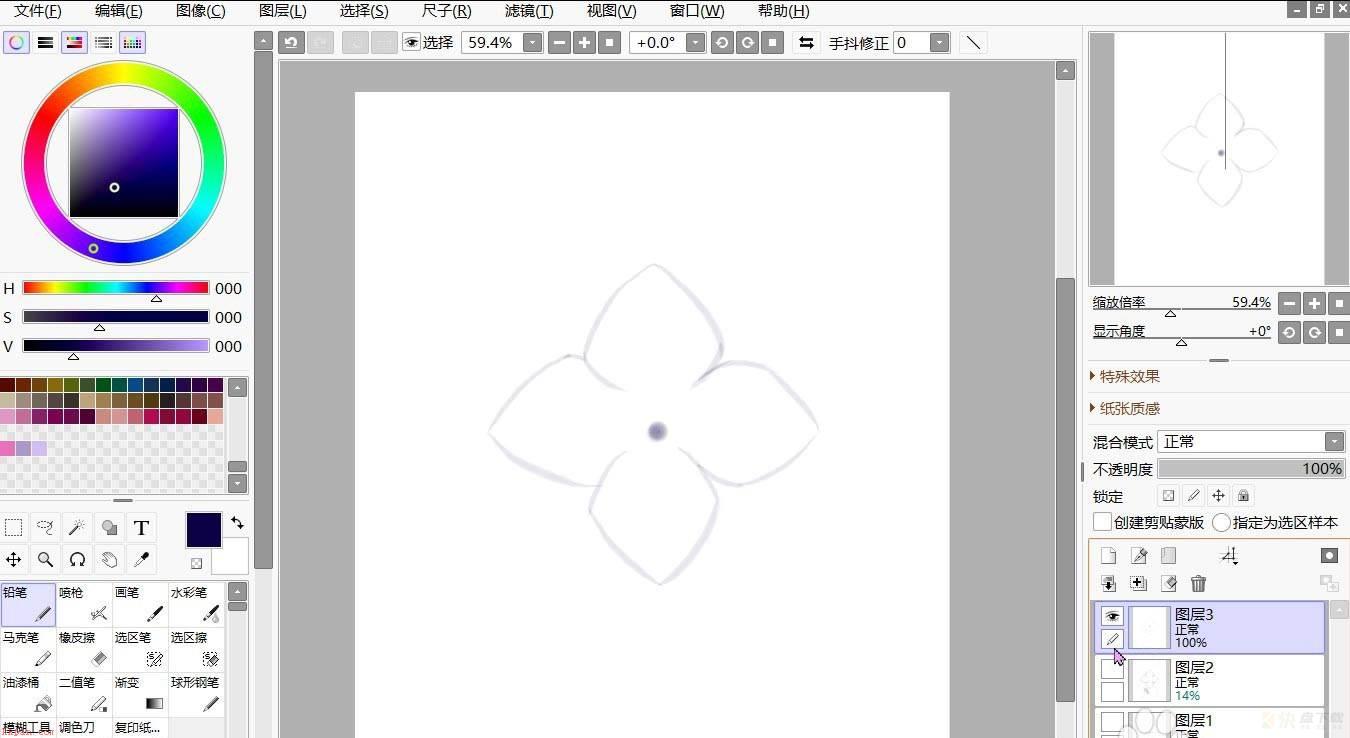The width and height of the screenshot is (1350, 738).
Task: Create a new normal layer
Action: click(1108, 556)
